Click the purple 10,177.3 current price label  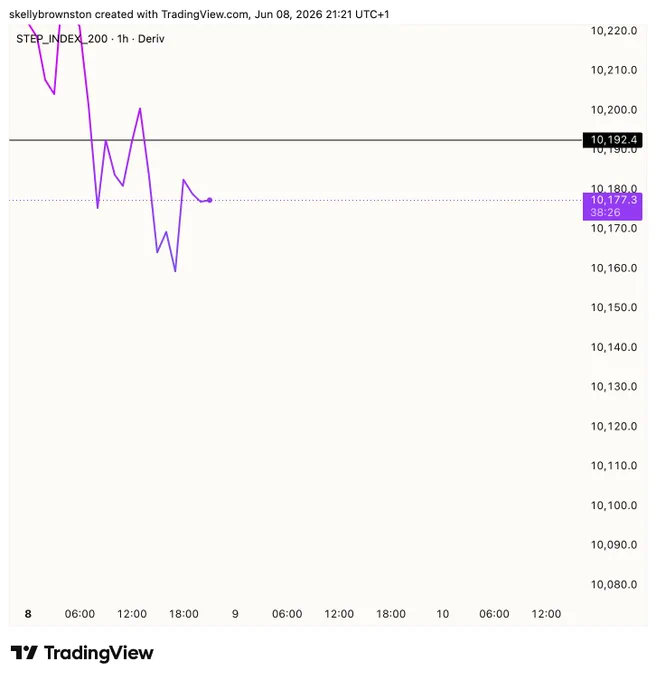tap(614, 200)
